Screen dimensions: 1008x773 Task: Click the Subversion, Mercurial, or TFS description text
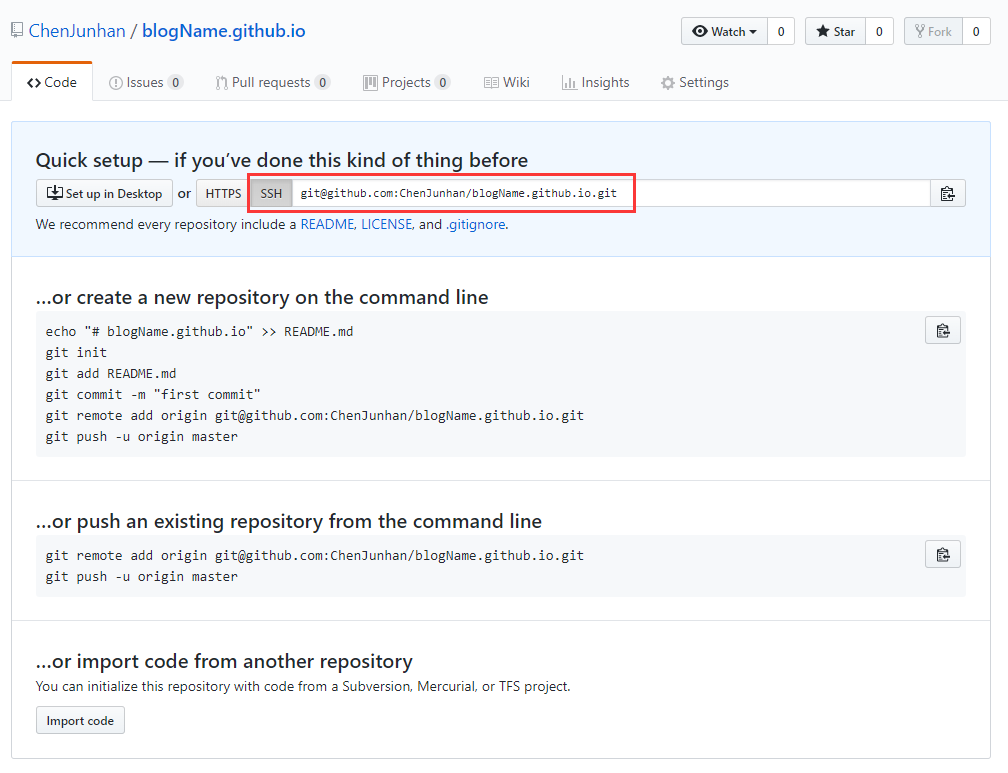pos(303,686)
